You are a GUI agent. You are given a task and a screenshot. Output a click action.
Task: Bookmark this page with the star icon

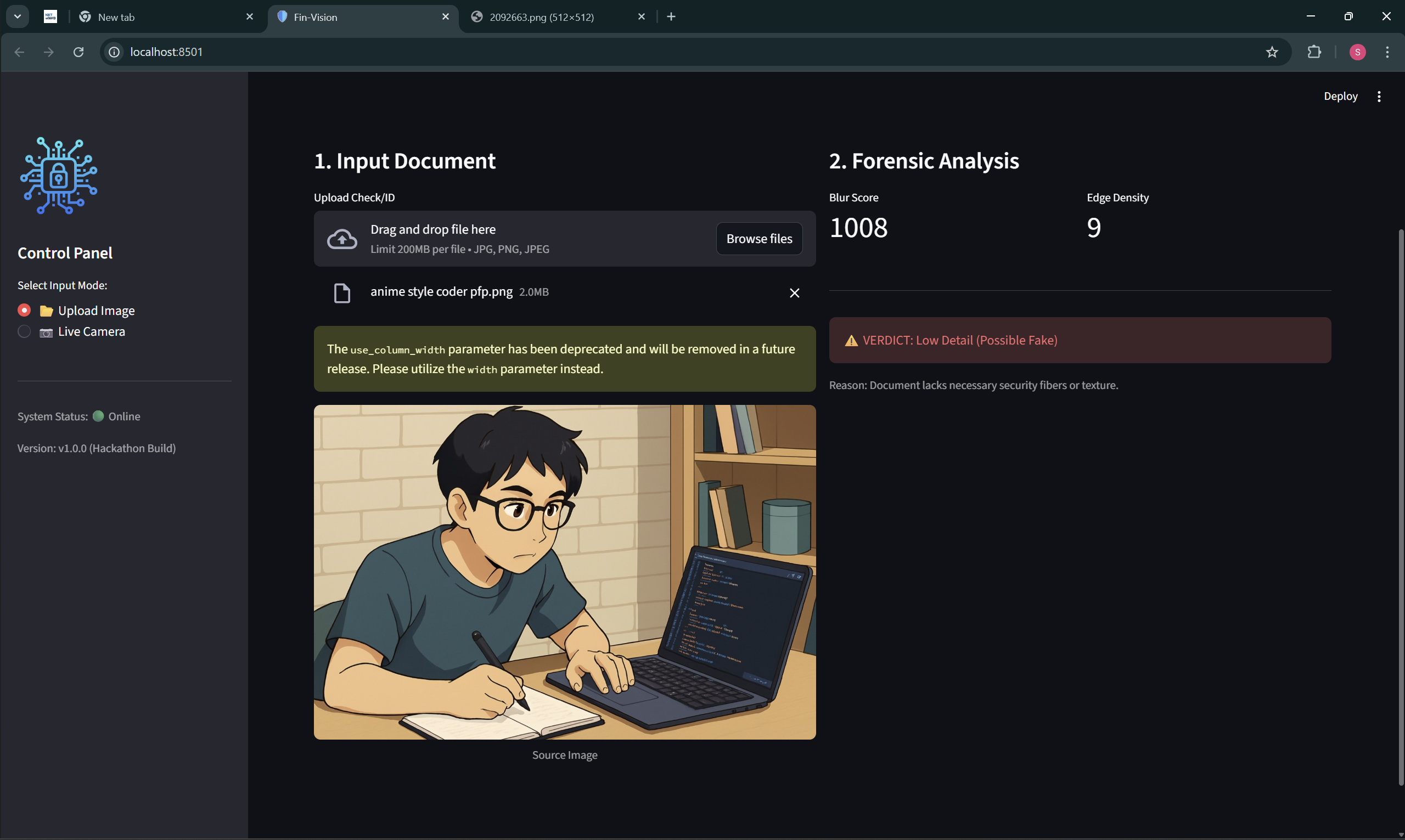[1272, 52]
